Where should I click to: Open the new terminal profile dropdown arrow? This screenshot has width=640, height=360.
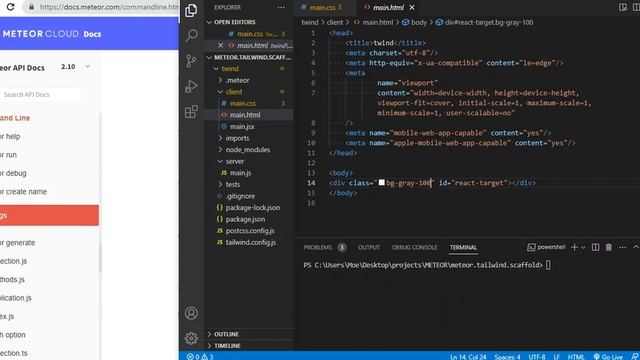point(583,247)
